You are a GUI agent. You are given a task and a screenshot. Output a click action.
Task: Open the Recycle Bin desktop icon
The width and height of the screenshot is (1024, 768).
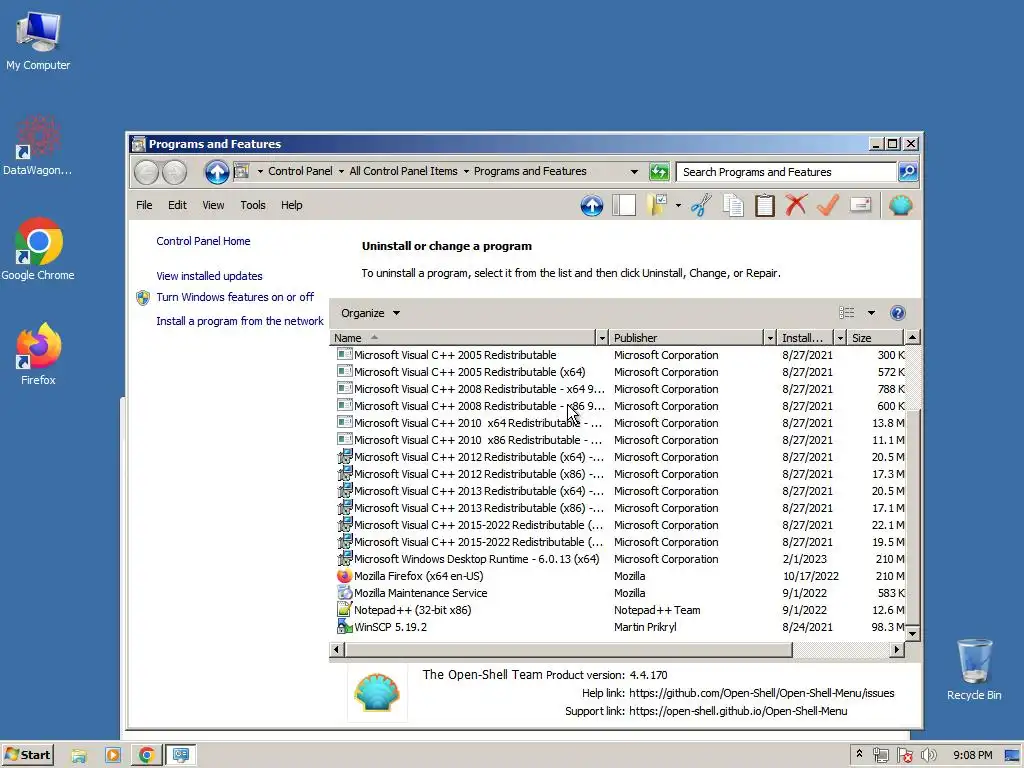click(974, 669)
